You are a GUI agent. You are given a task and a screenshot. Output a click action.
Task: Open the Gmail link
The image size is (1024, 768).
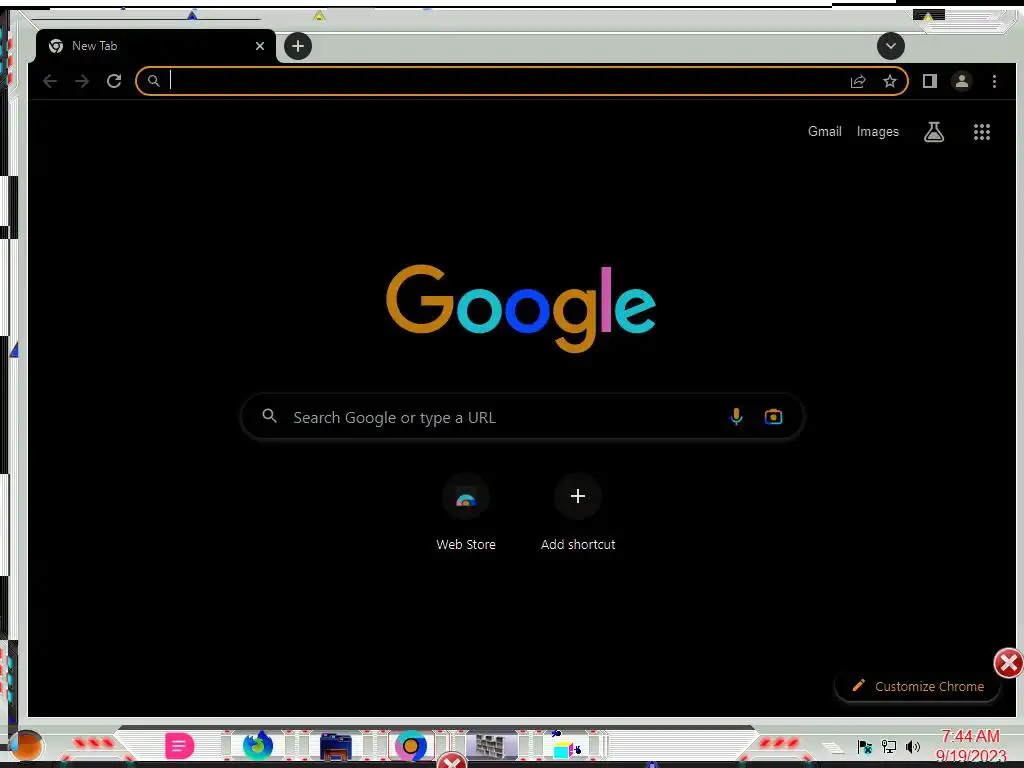(825, 132)
